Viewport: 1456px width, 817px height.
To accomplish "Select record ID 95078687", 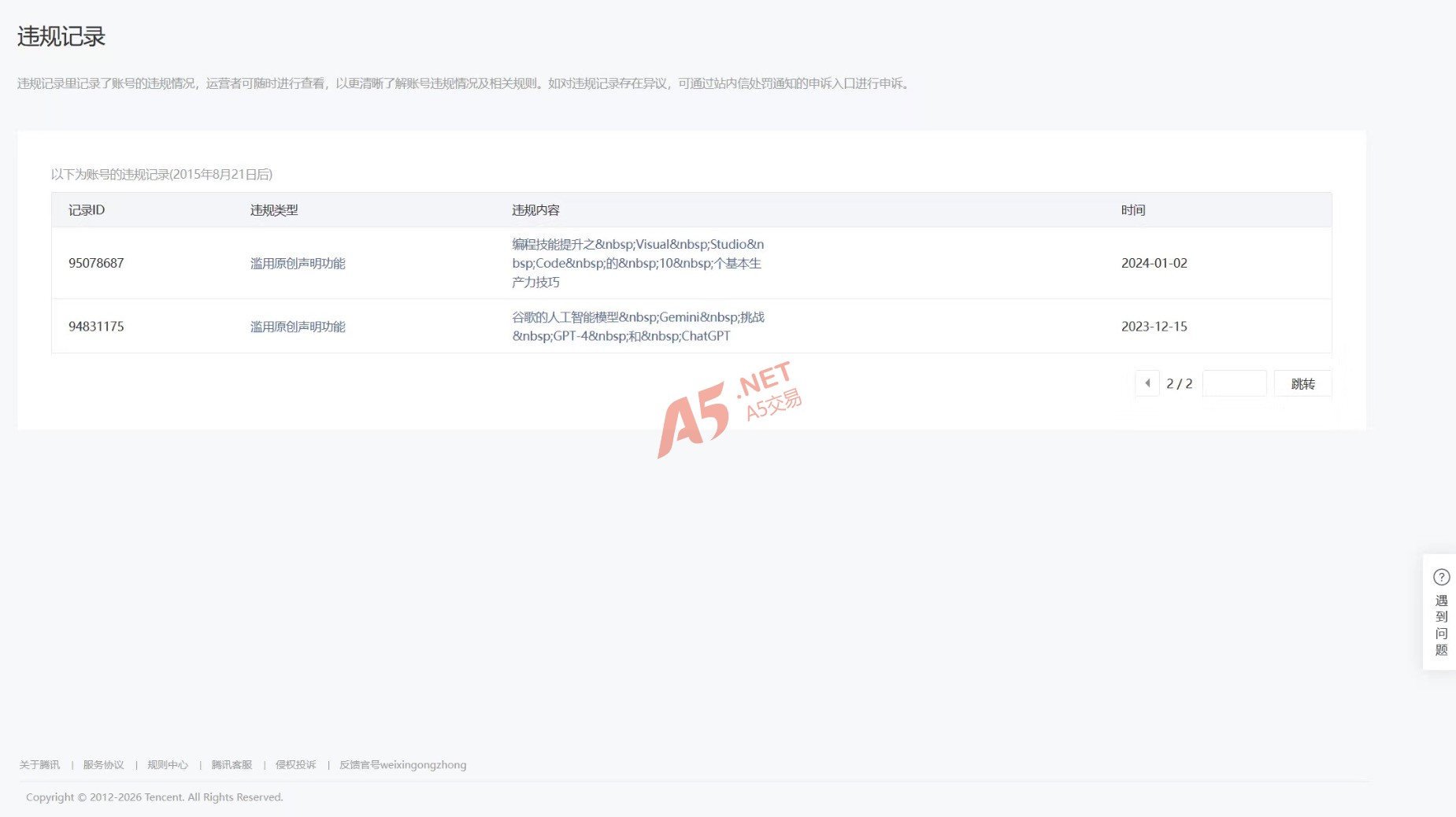I will click(96, 263).
